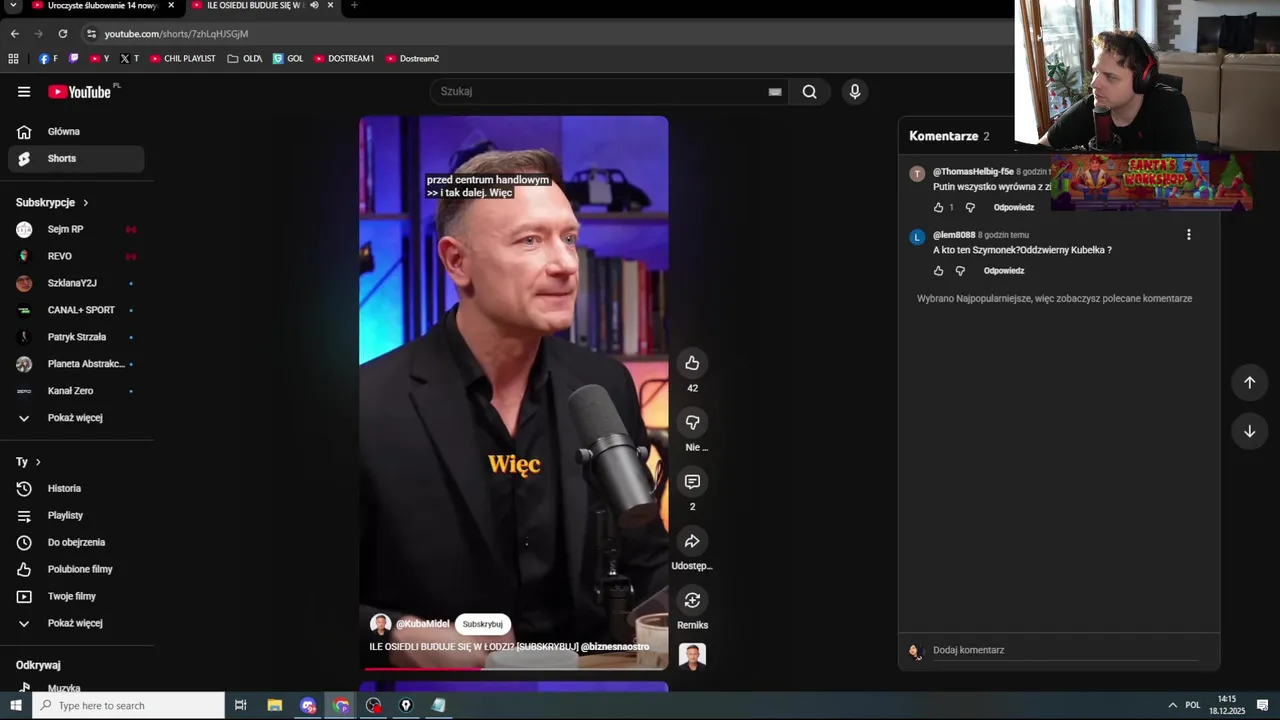Dislike the @ThomasHelbig-f5e comment

click(970, 208)
